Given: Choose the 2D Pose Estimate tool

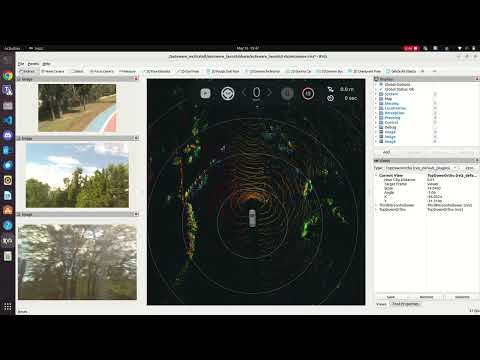Looking at the screenshot, I should (156, 71).
